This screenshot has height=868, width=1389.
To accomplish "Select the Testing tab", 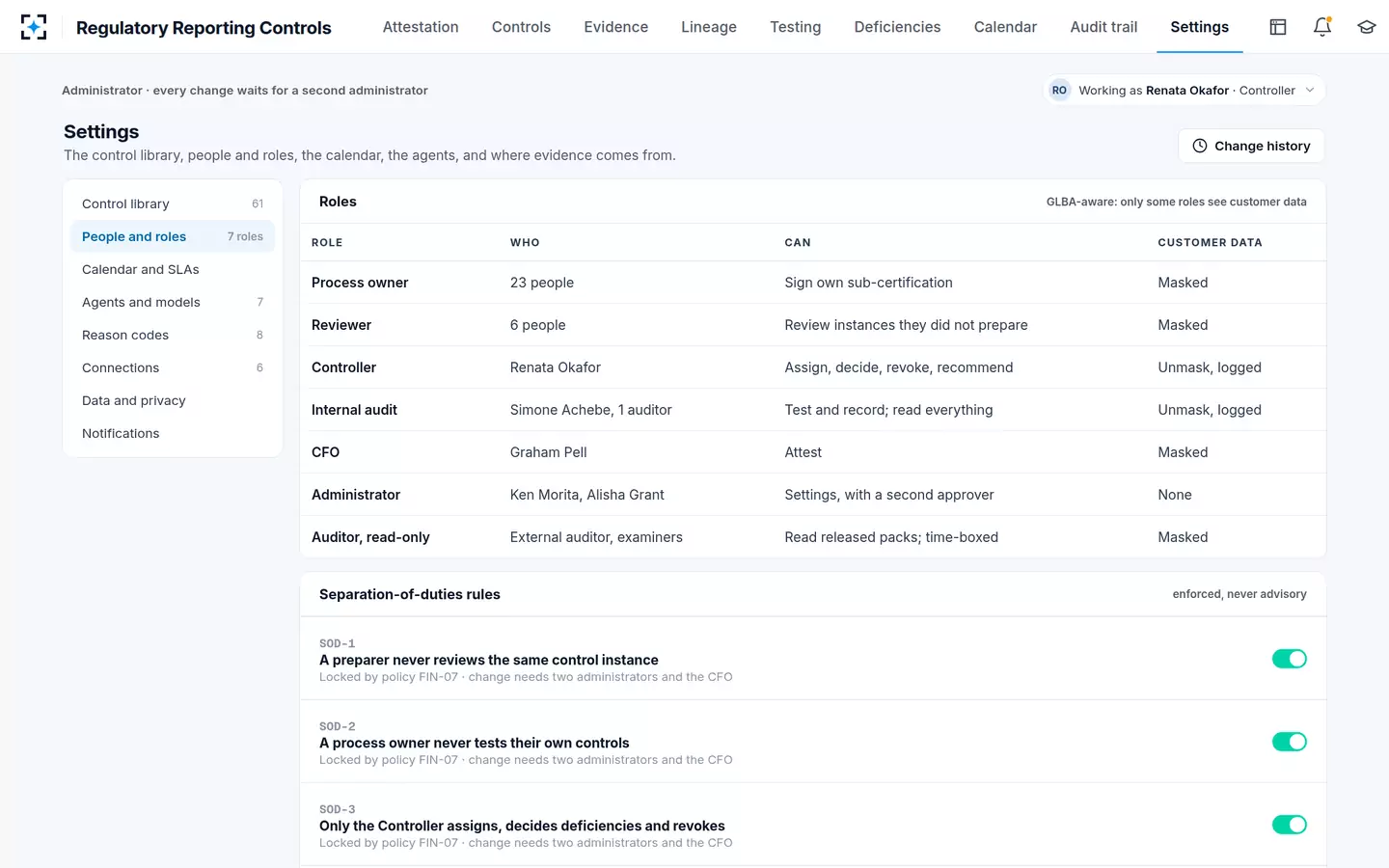I will pos(796,27).
